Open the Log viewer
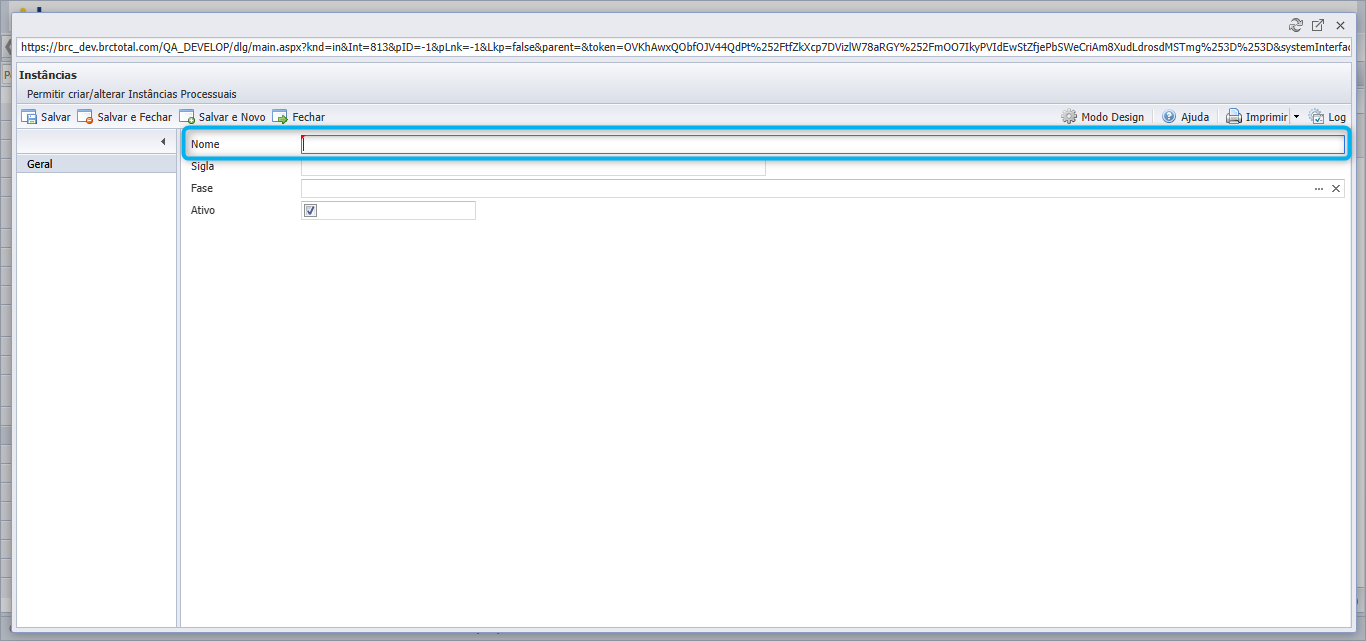1366x641 pixels. (x=1328, y=117)
